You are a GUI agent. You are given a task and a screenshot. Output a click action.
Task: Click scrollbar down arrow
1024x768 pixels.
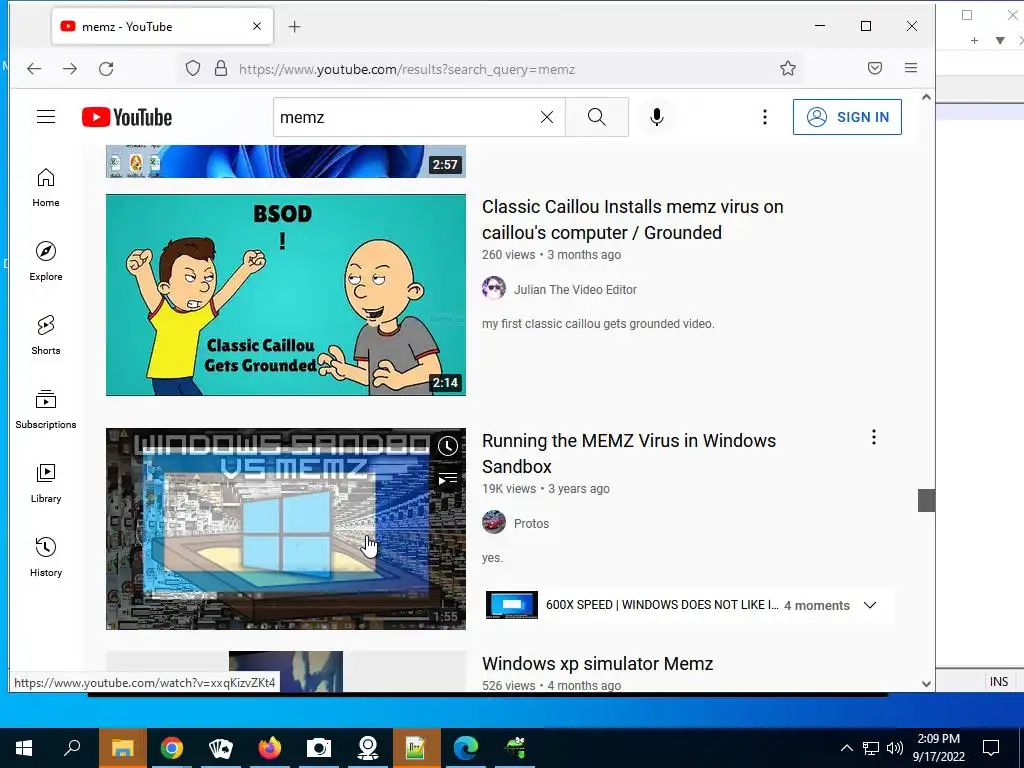pos(926,684)
